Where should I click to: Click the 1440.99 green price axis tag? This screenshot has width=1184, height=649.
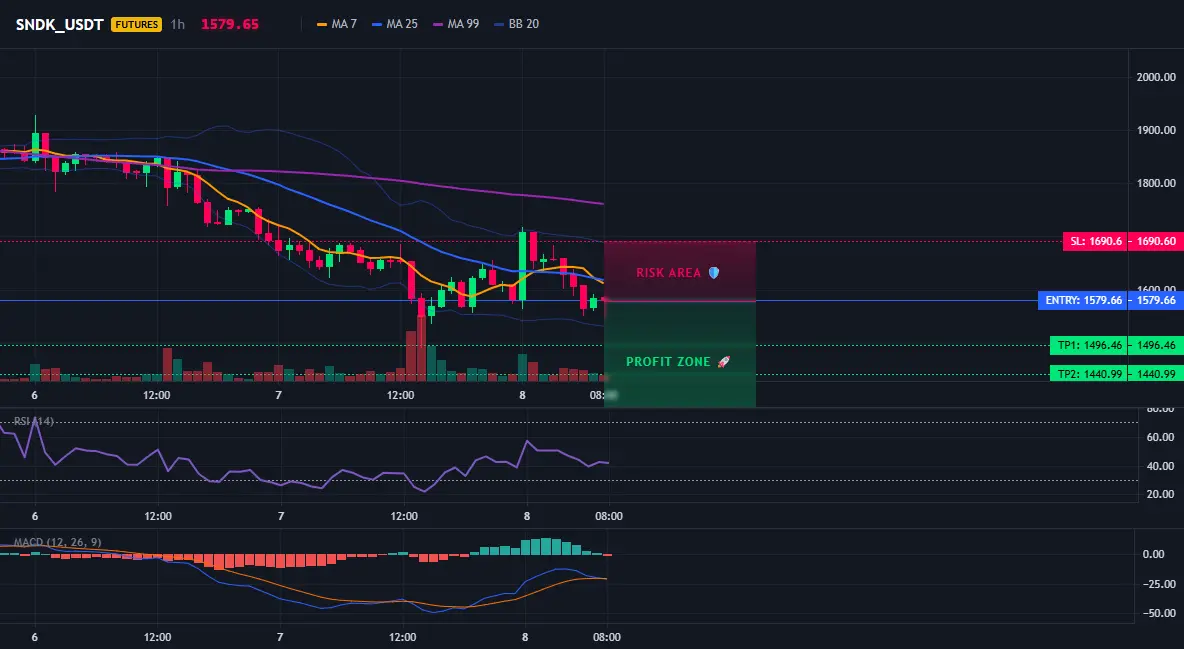click(1155, 374)
